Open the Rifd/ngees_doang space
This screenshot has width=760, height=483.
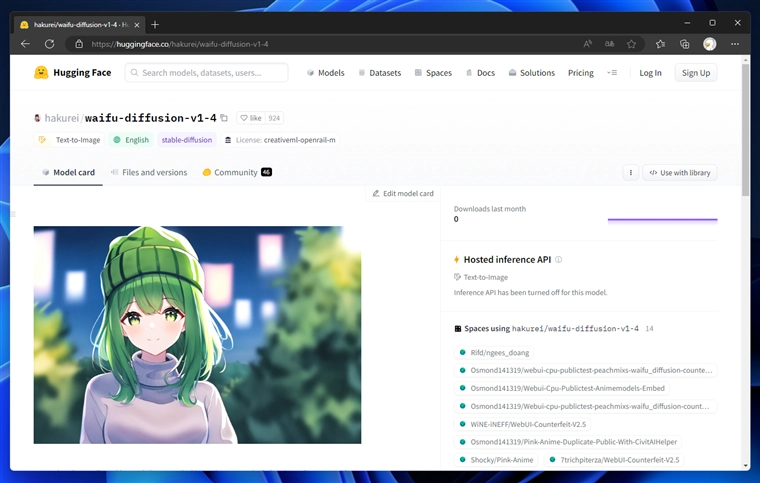pyautogui.click(x=494, y=353)
